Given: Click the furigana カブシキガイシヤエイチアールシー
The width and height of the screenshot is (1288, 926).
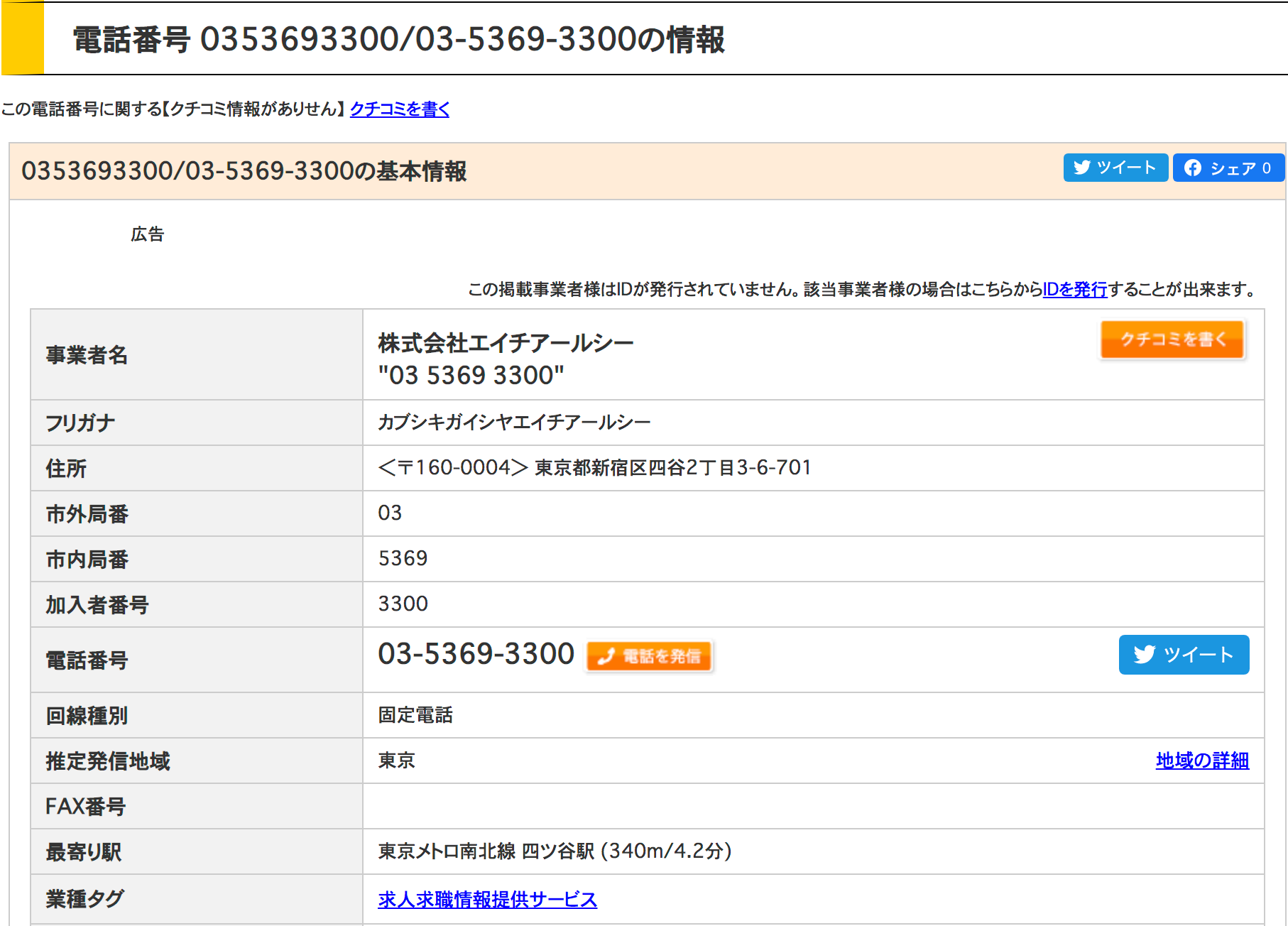Looking at the screenshot, I should 514,423.
